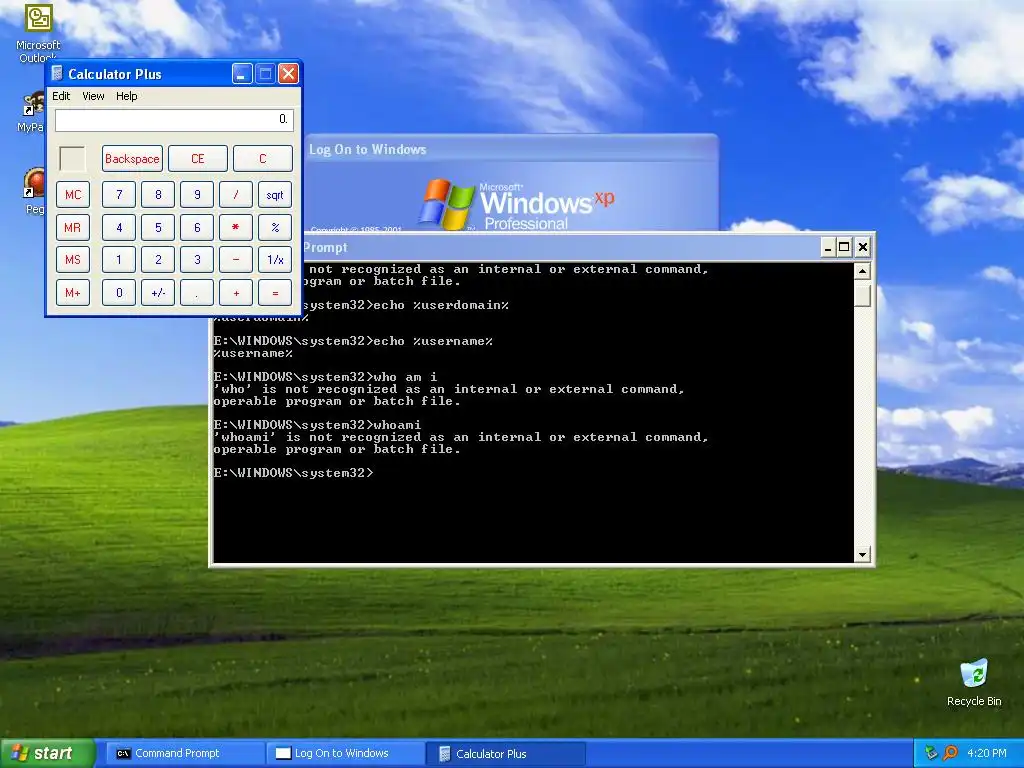Click the +/- sign toggle button
Screen dimensions: 1024x768
point(158,293)
